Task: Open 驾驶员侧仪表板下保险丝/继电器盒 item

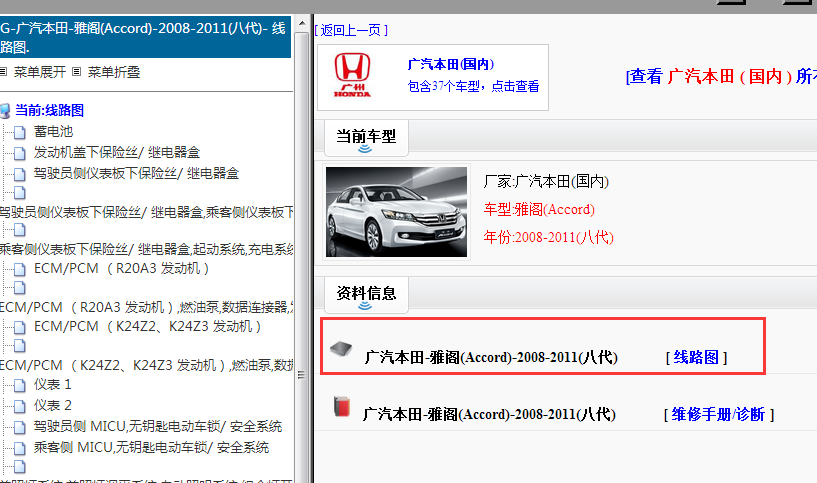Action: click(x=136, y=173)
